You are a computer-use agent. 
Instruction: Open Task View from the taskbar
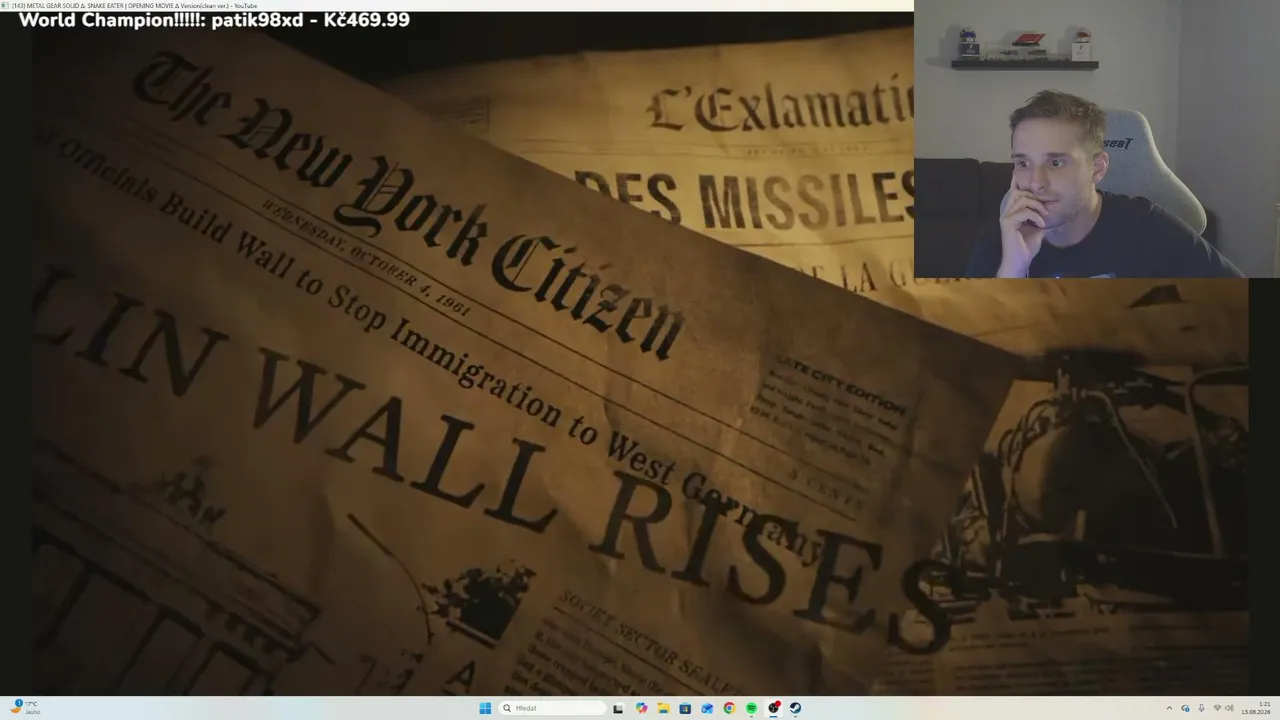[x=618, y=708]
